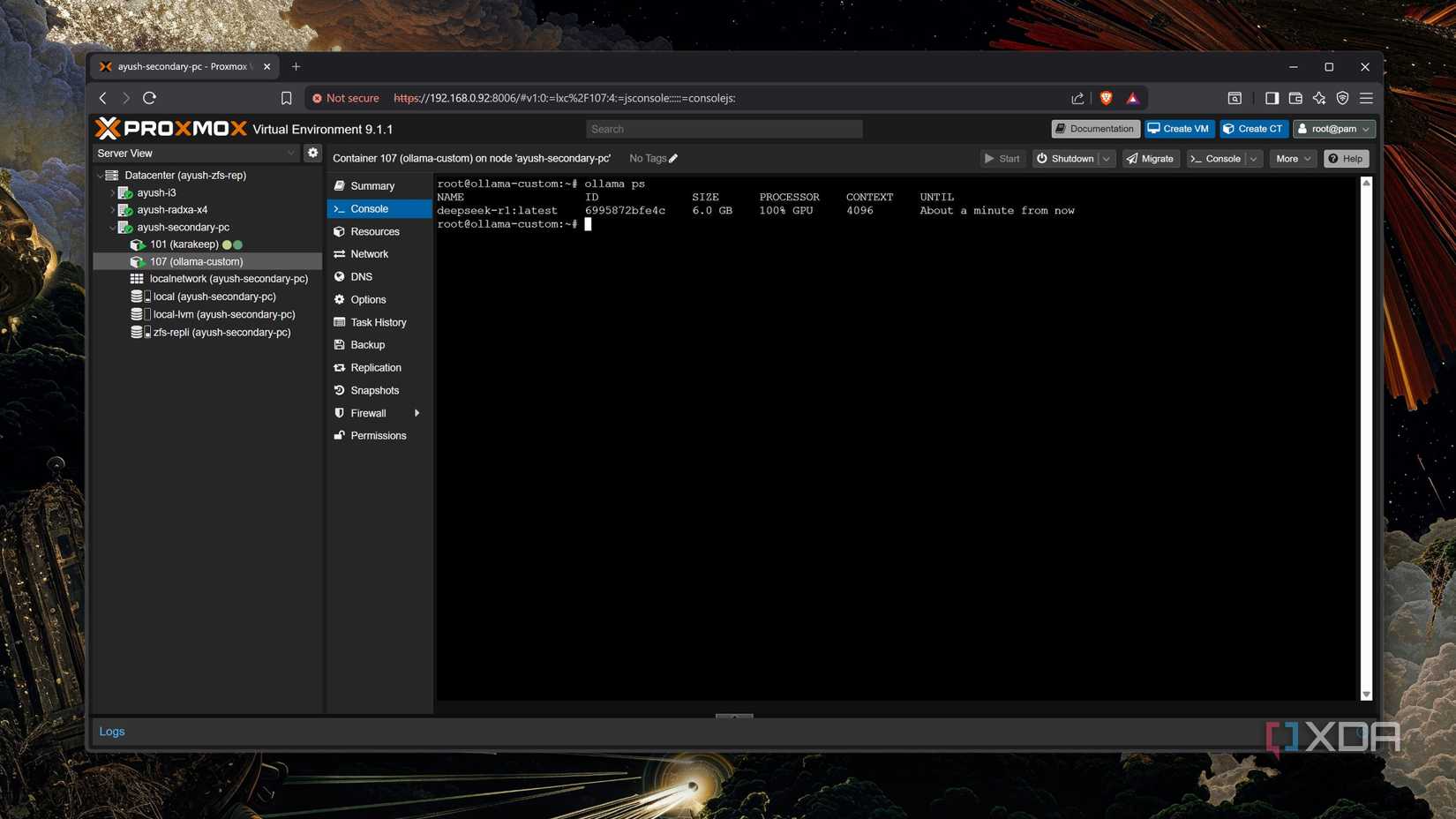Image resolution: width=1456 pixels, height=819 pixels.
Task: Open the Options tab
Action: coord(379,300)
